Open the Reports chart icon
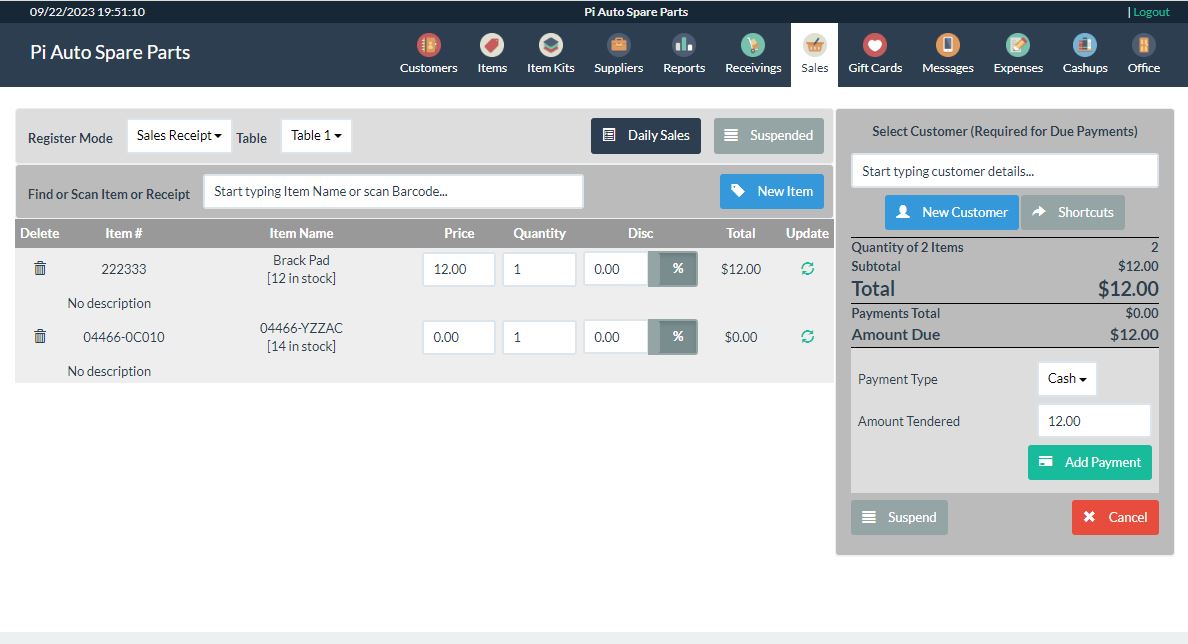The height and width of the screenshot is (644, 1188). coord(684,46)
